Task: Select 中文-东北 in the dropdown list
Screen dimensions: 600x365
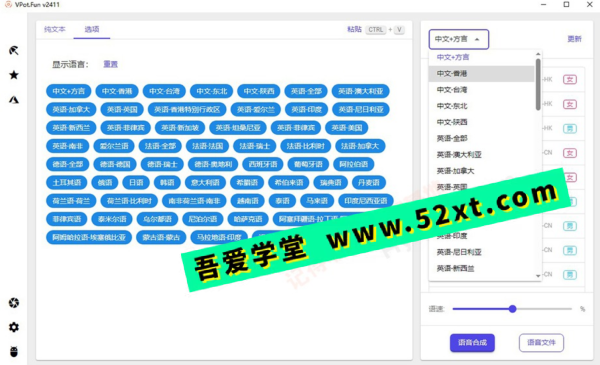Action: 481,106
